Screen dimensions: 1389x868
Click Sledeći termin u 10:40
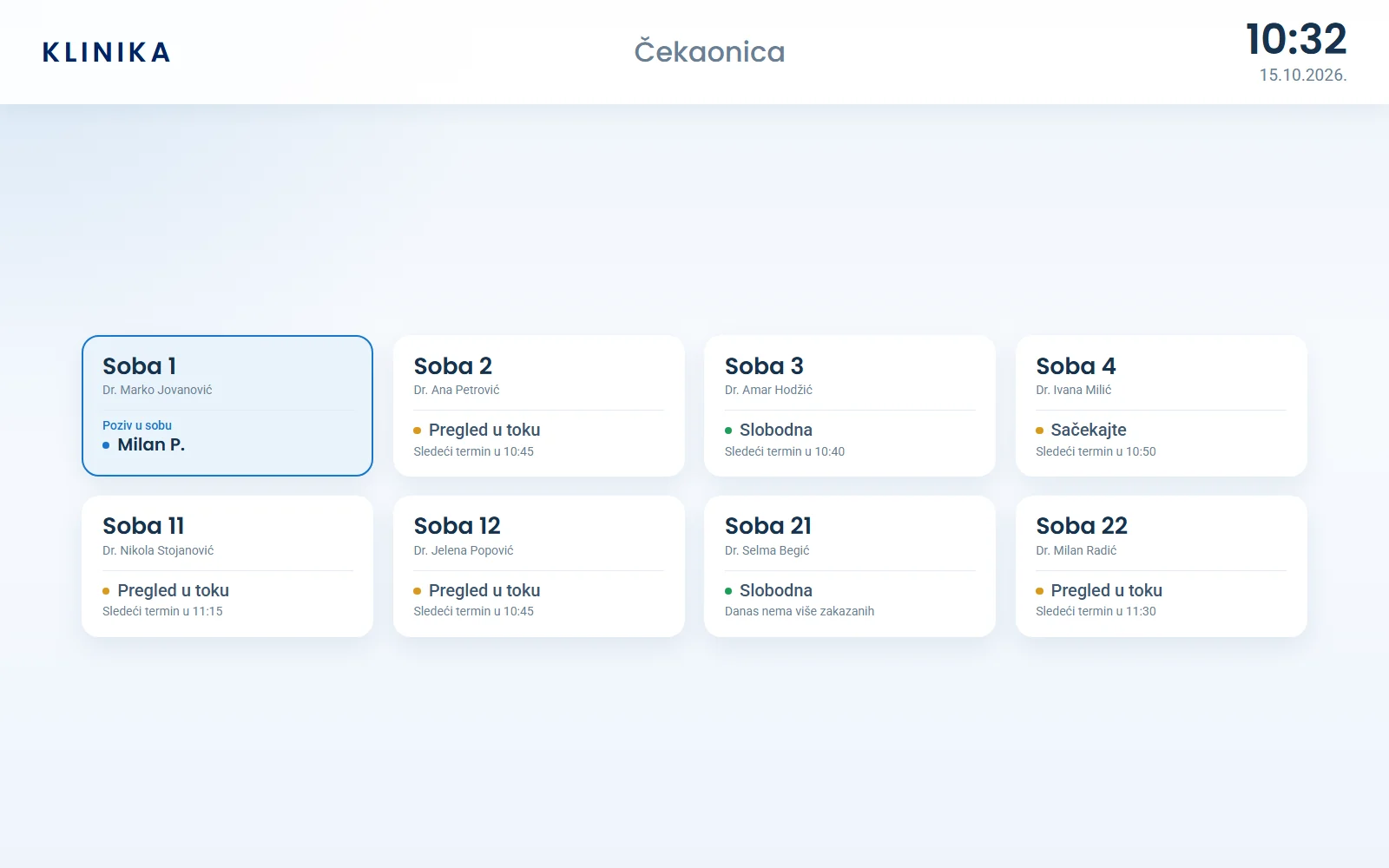pyautogui.click(x=785, y=451)
